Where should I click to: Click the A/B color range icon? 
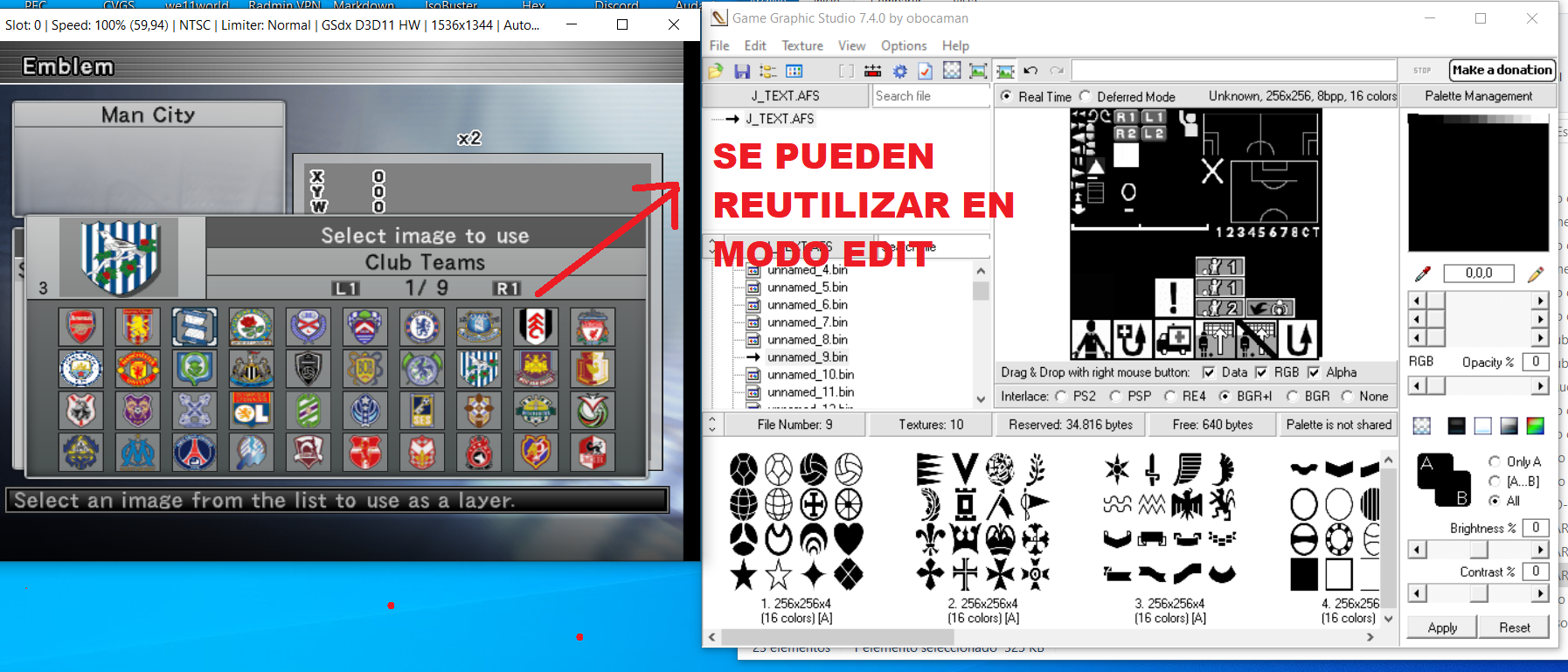click(1445, 480)
